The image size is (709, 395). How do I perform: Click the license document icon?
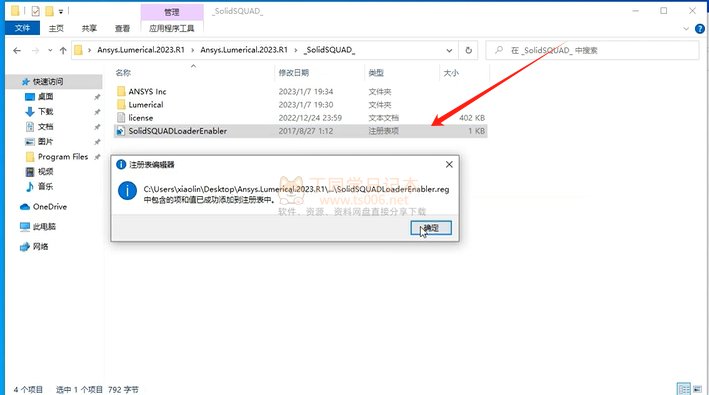click(121, 118)
